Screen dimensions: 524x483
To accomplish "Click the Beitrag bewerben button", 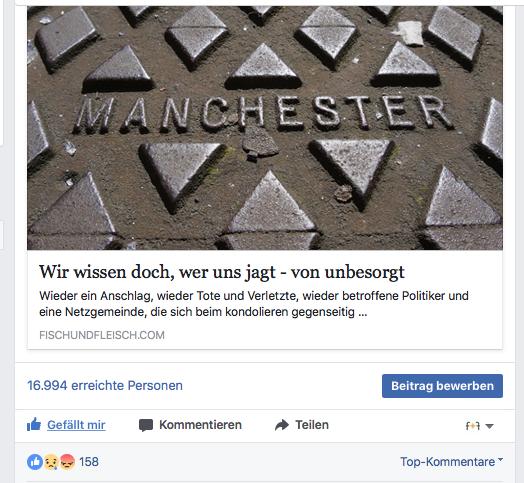I will [x=442, y=386].
